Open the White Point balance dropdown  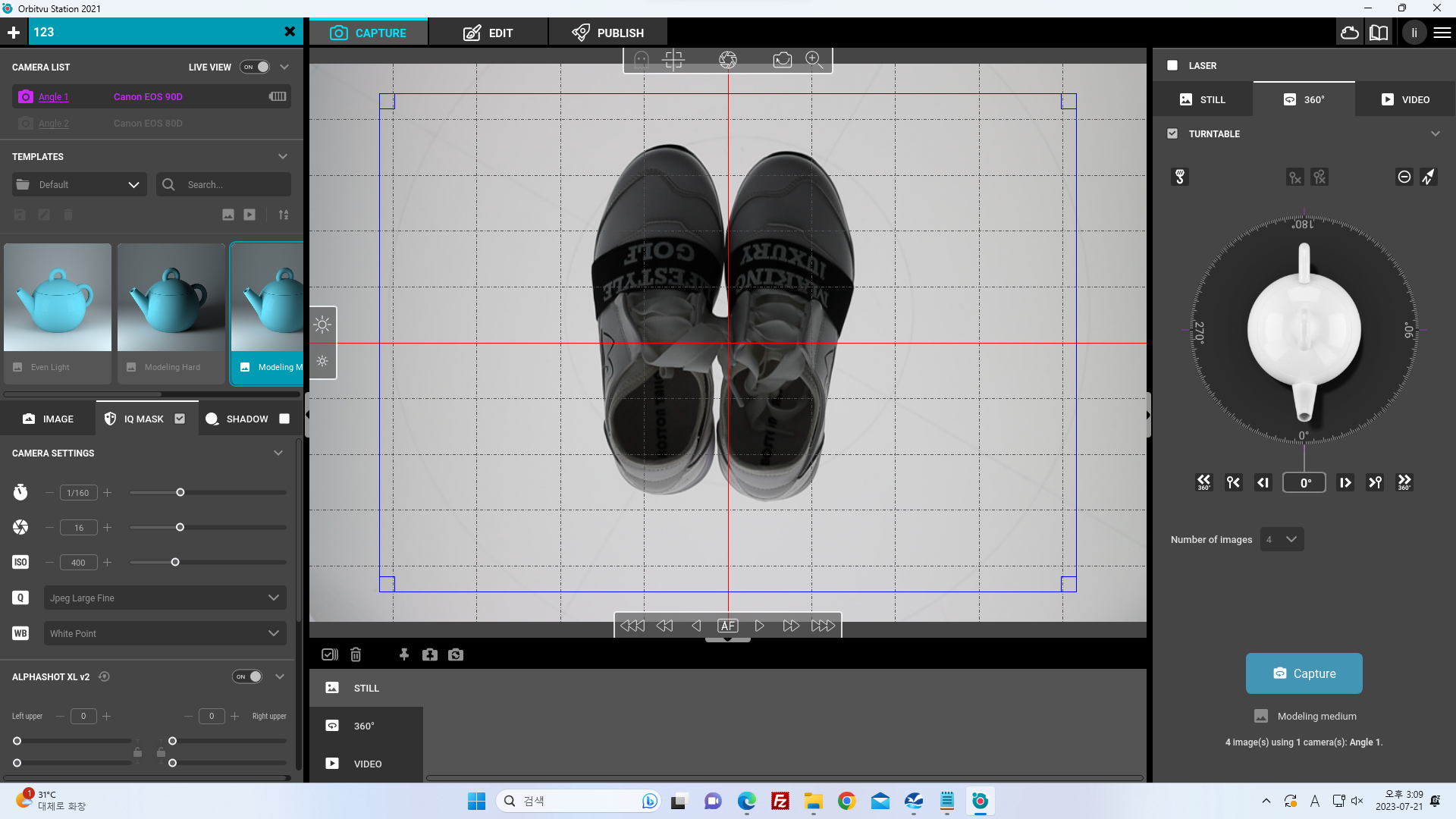click(165, 633)
